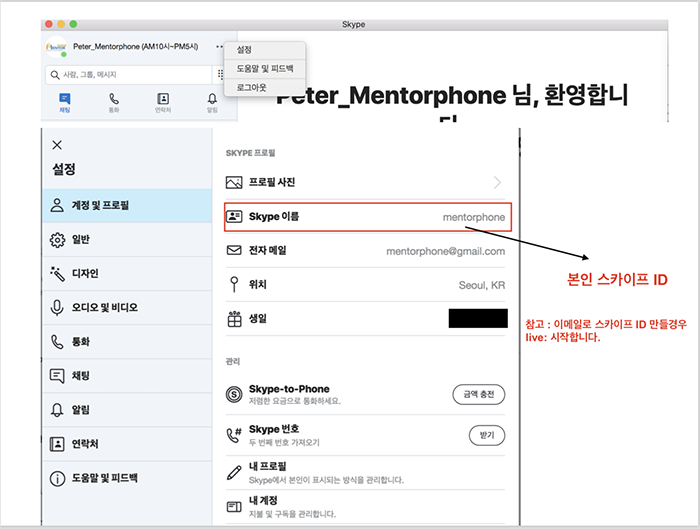700x529 pixels.
Task: Select 로그아웃 in the dropdown menu
Action: pos(265,87)
